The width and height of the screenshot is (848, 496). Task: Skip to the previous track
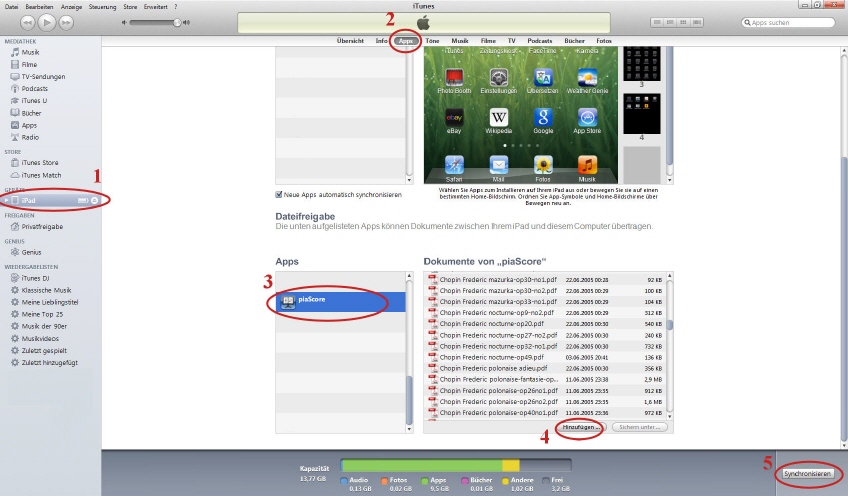[x=28, y=22]
